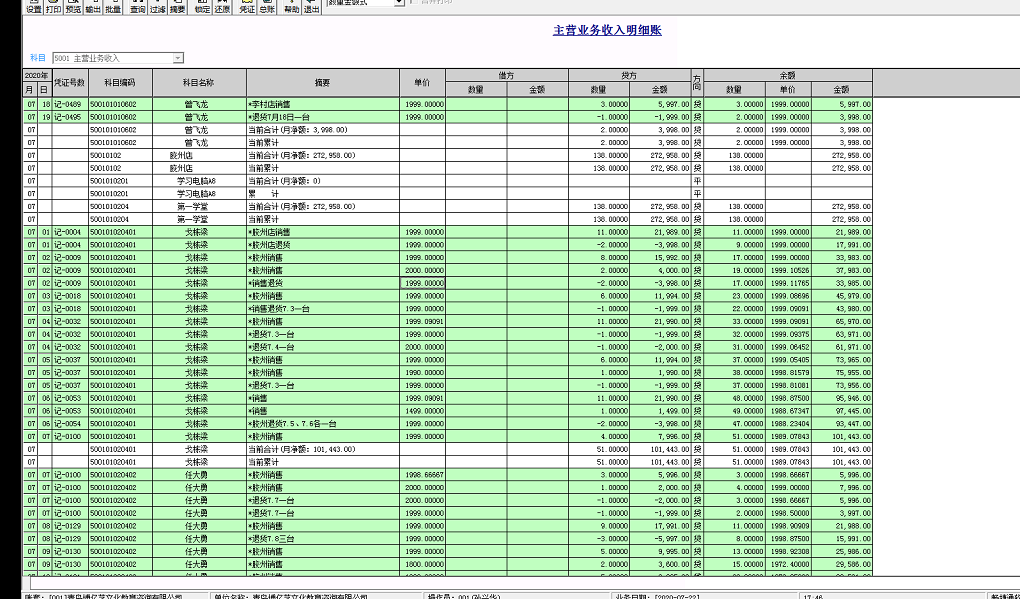Click the 科目编码 column header

coord(120,83)
